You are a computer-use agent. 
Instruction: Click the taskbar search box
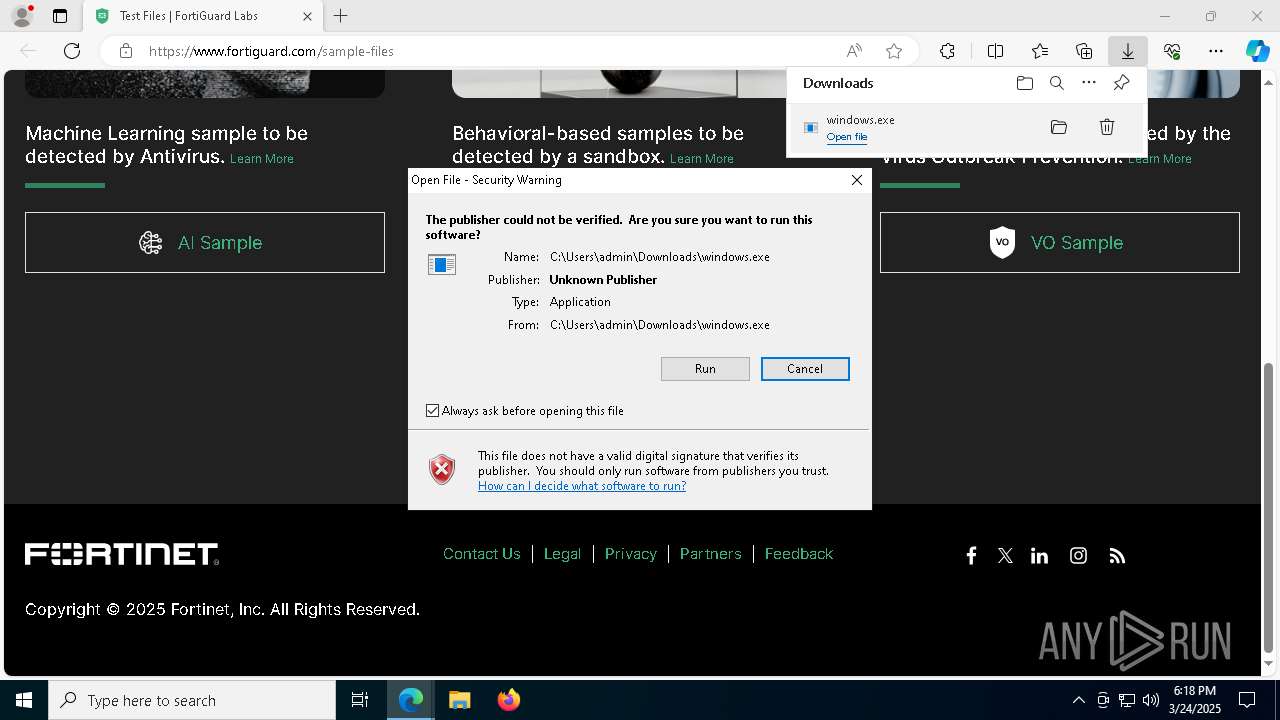pos(192,700)
